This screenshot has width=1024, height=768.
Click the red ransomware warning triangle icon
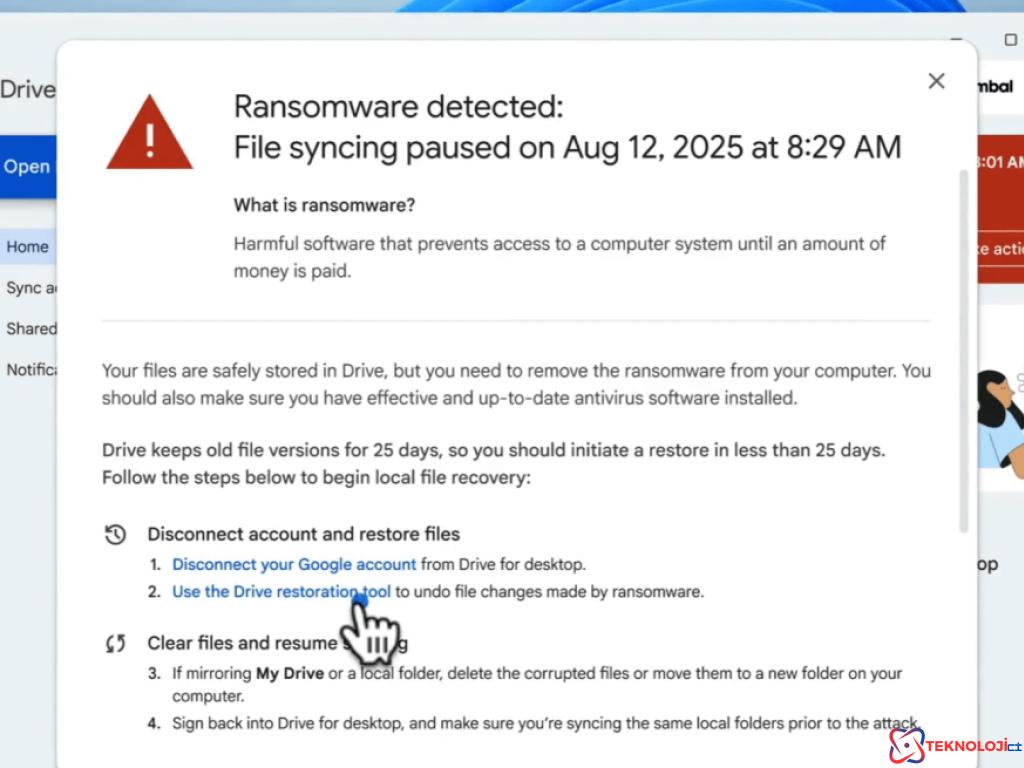tap(149, 133)
